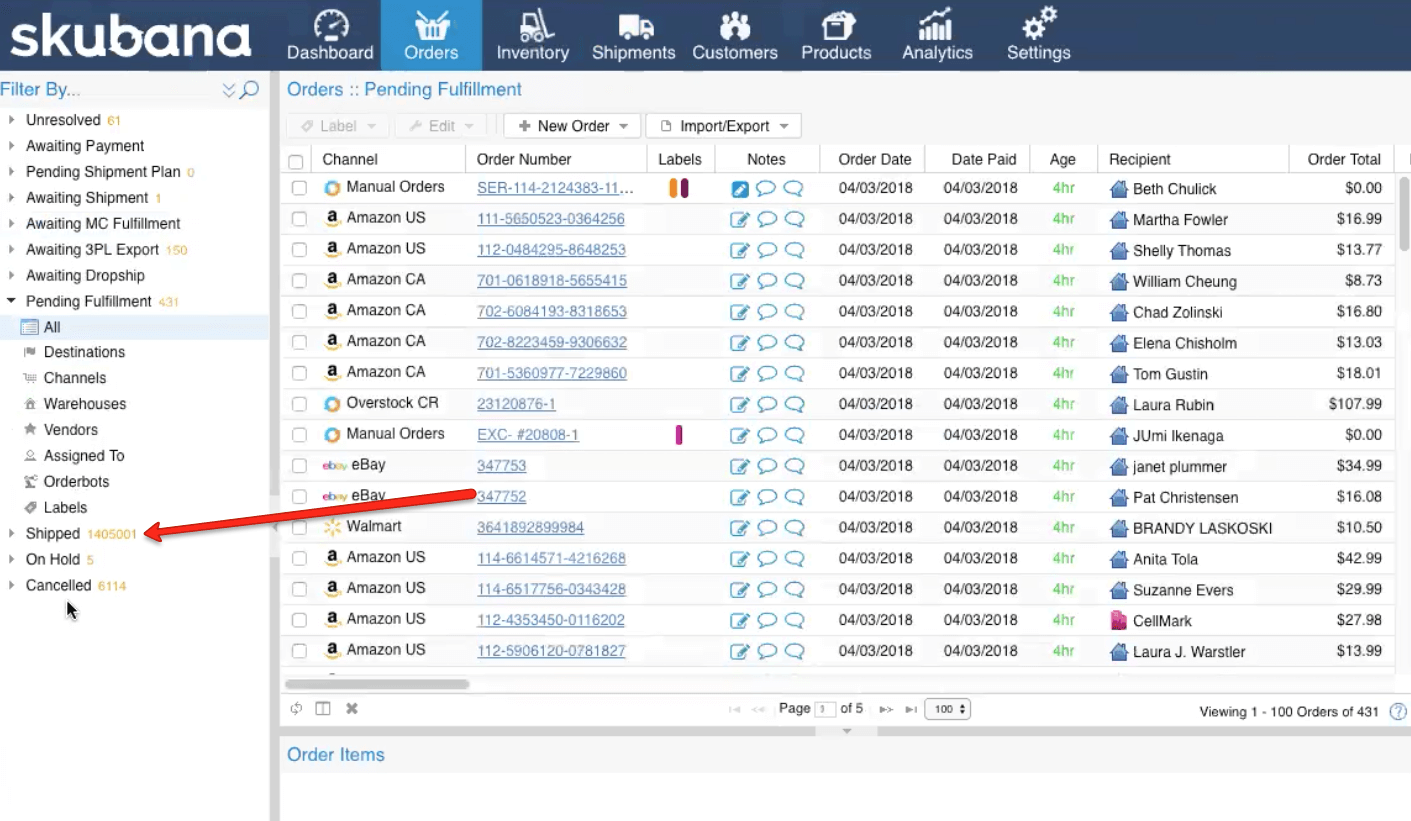1411x821 pixels.
Task: Click first chat bubble for Shelly Thomas order
Action: pos(767,250)
